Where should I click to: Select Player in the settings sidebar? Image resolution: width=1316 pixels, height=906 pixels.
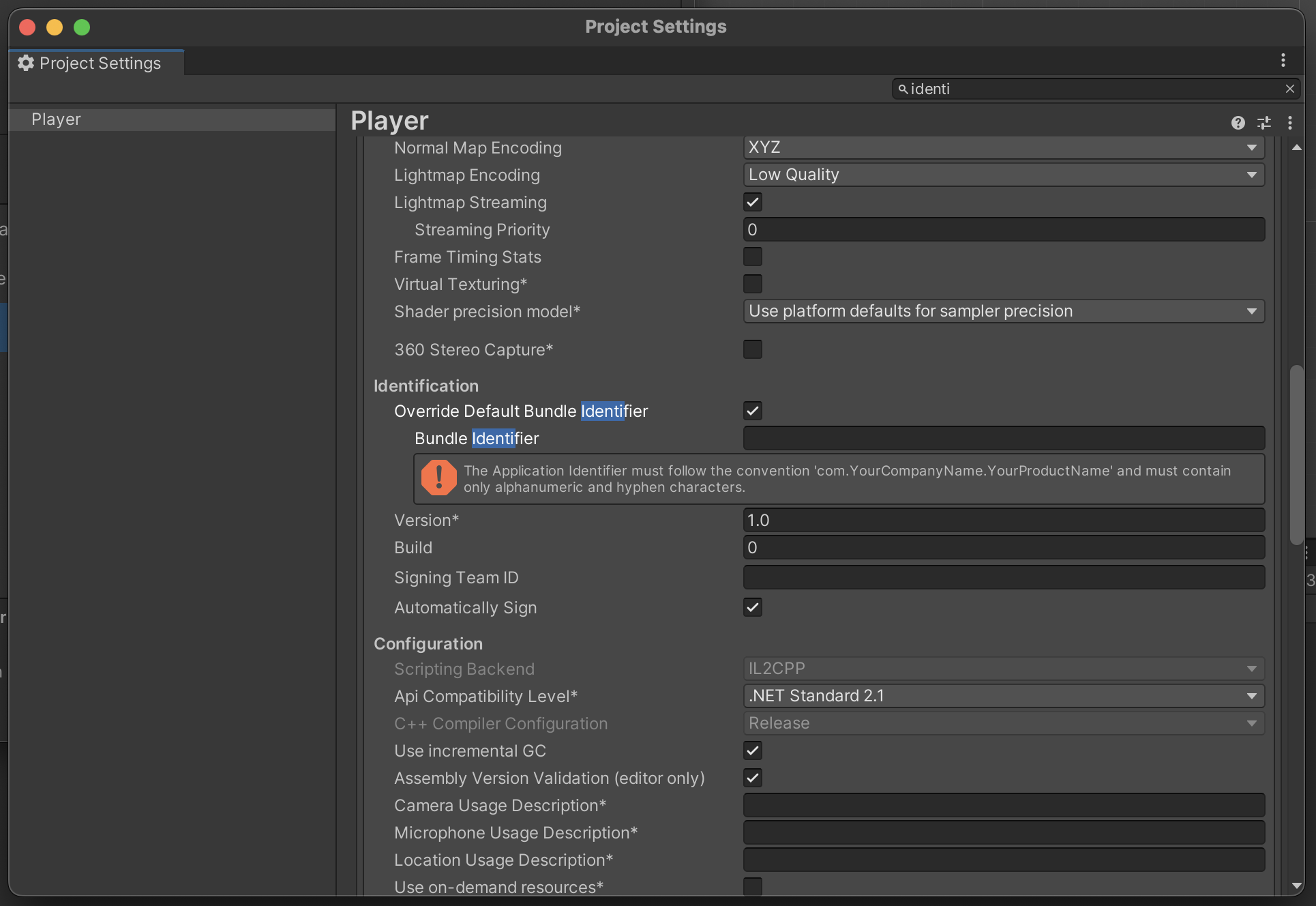click(56, 119)
